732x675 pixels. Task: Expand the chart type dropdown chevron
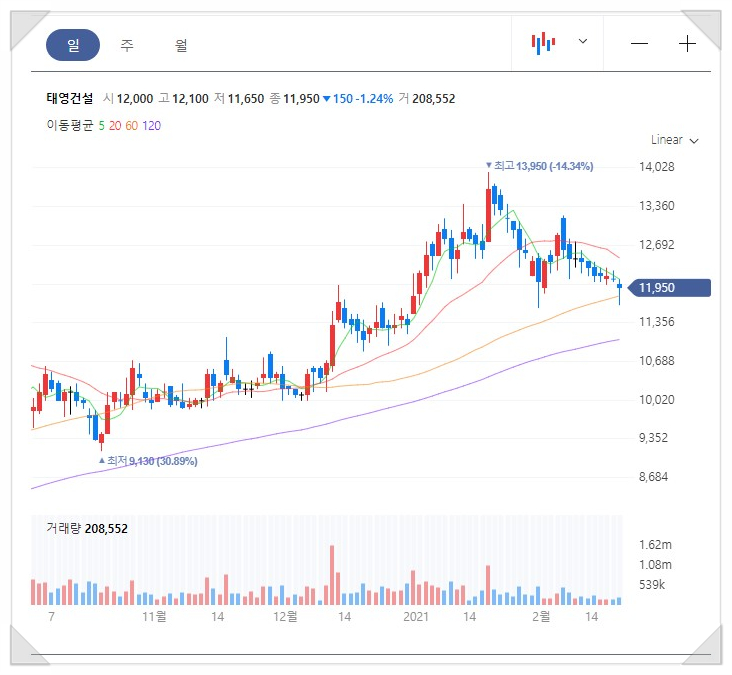(x=583, y=42)
